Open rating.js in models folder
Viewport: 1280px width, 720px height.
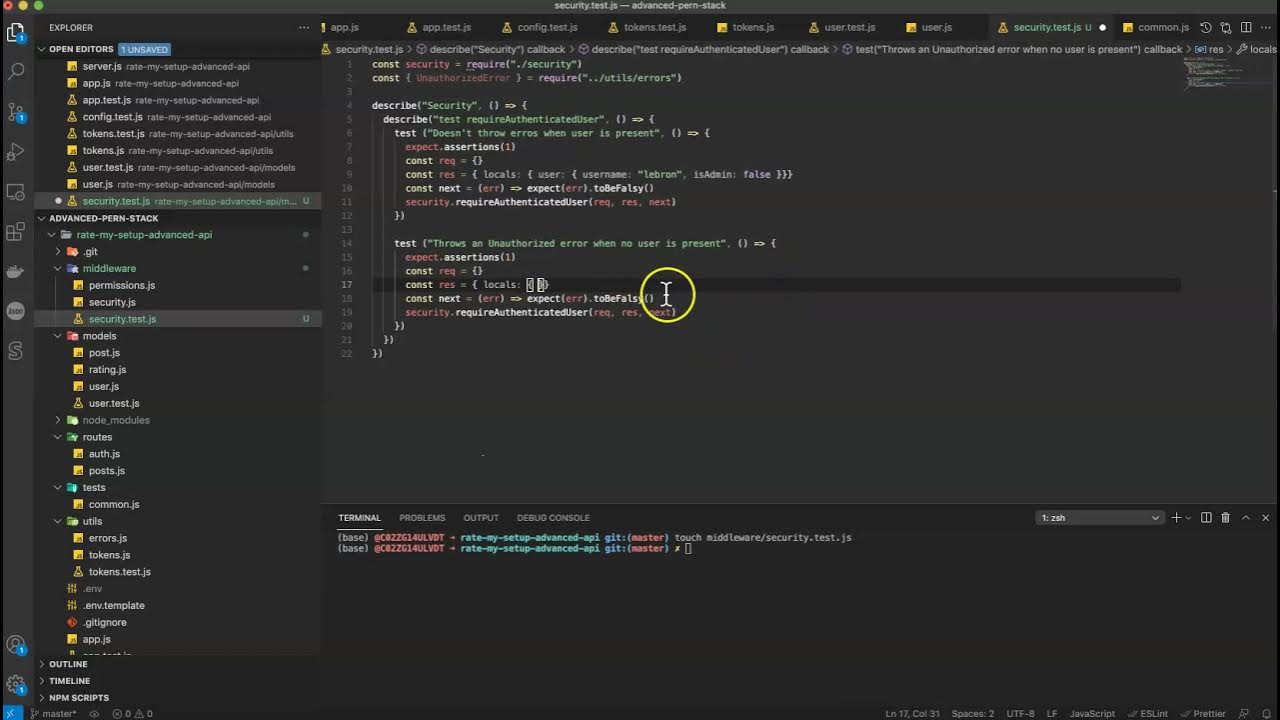coord(107,370)
